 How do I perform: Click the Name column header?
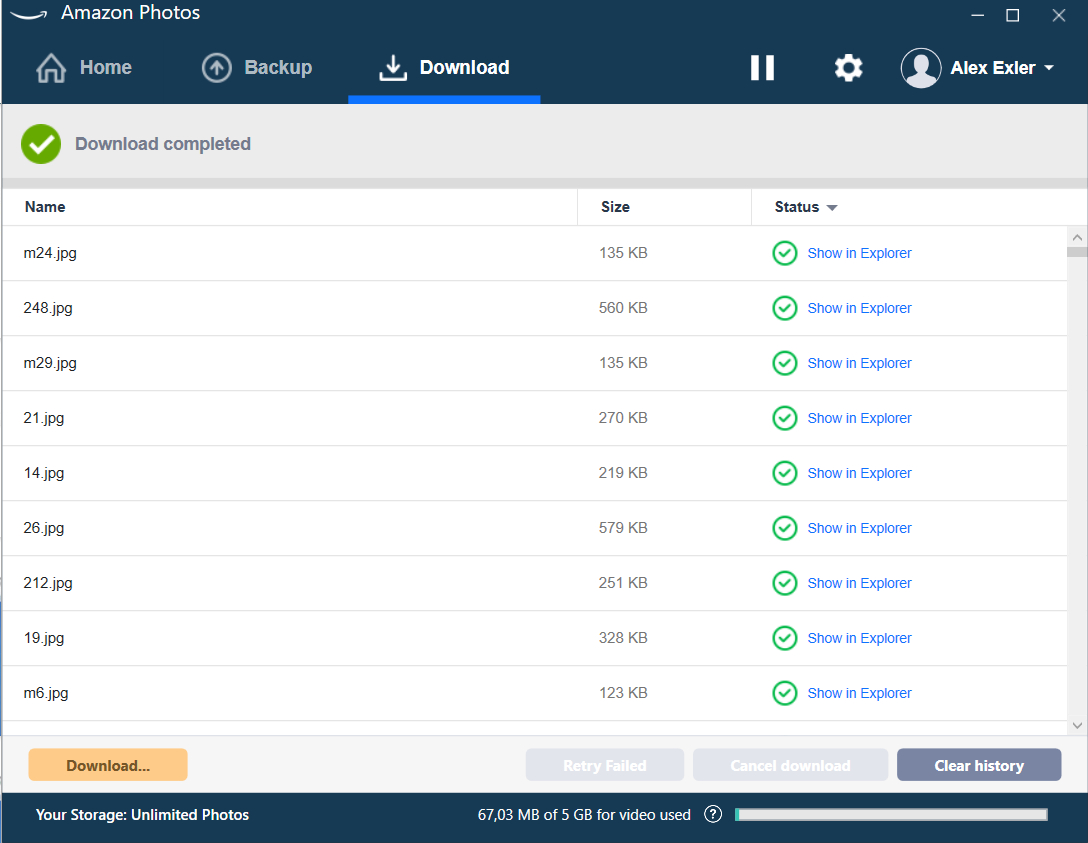[45, 207]
